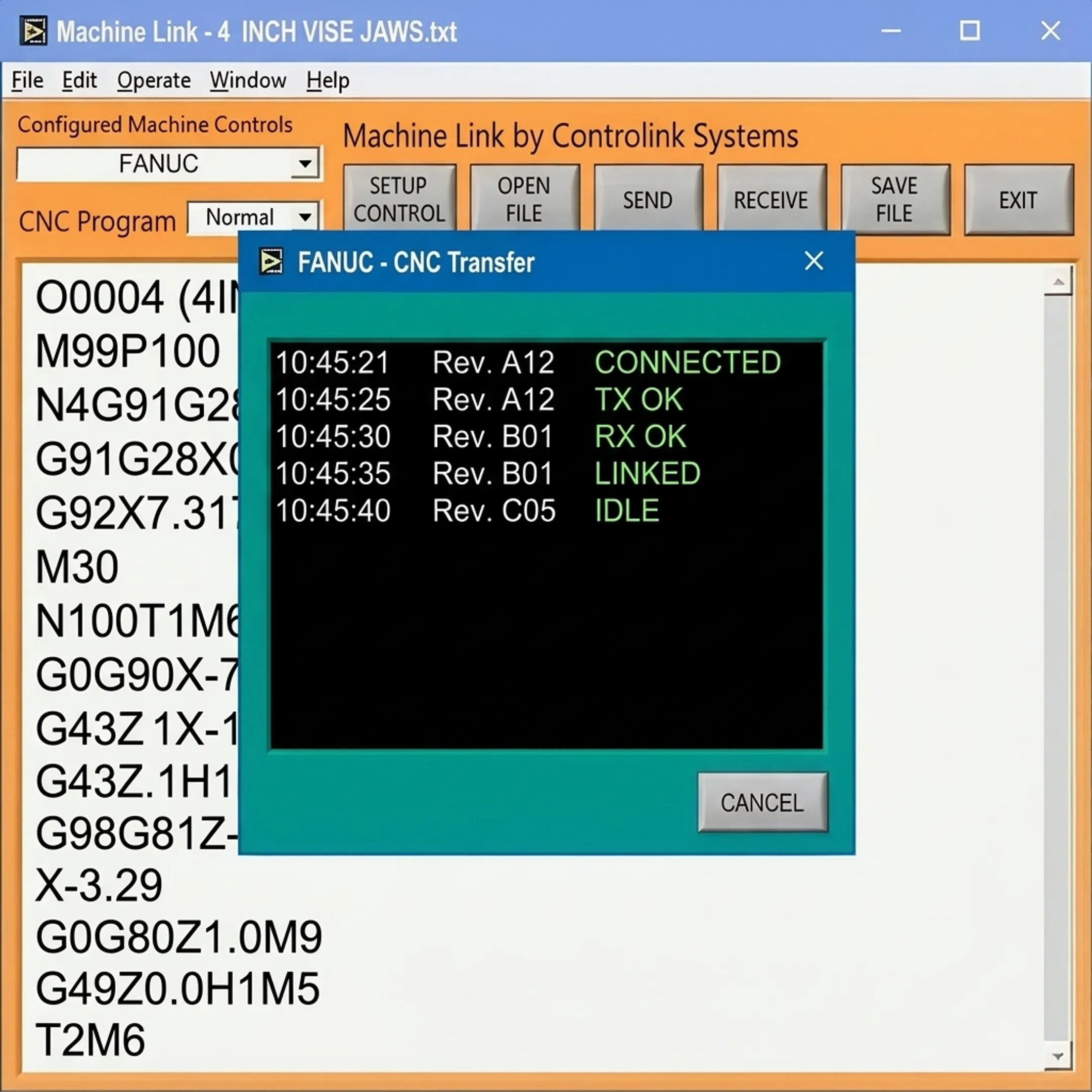
Task: Minimize the Machine Link window
Action: pyautogui.click(x=891, y=31)
